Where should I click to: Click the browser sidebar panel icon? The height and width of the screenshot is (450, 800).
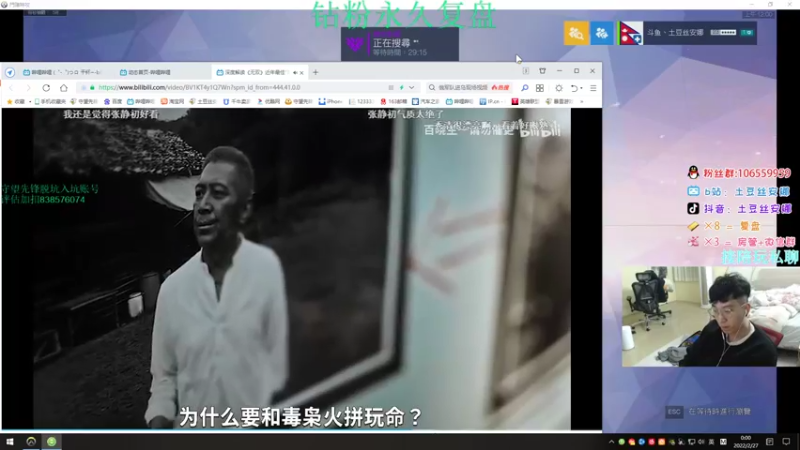pos(526,71)
